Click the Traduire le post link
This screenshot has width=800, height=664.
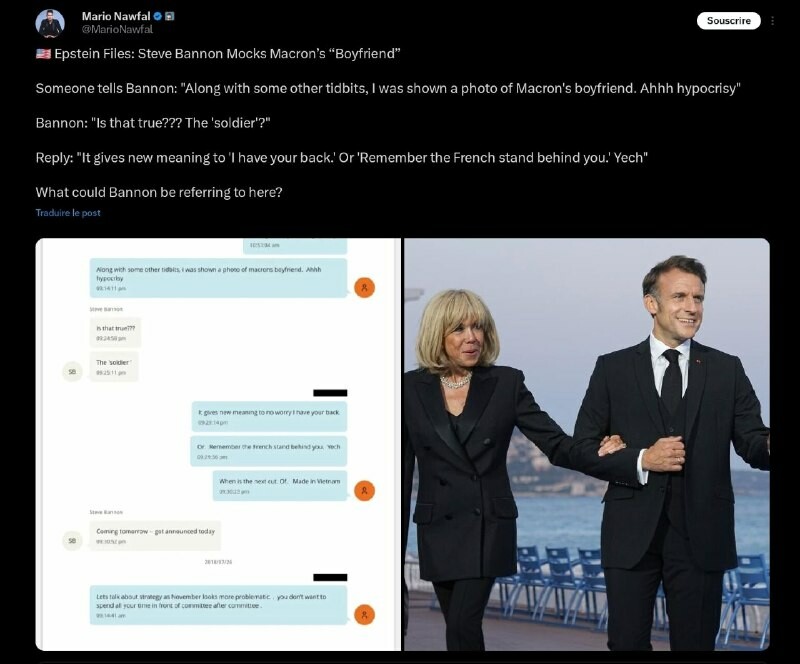click(68, 213)
